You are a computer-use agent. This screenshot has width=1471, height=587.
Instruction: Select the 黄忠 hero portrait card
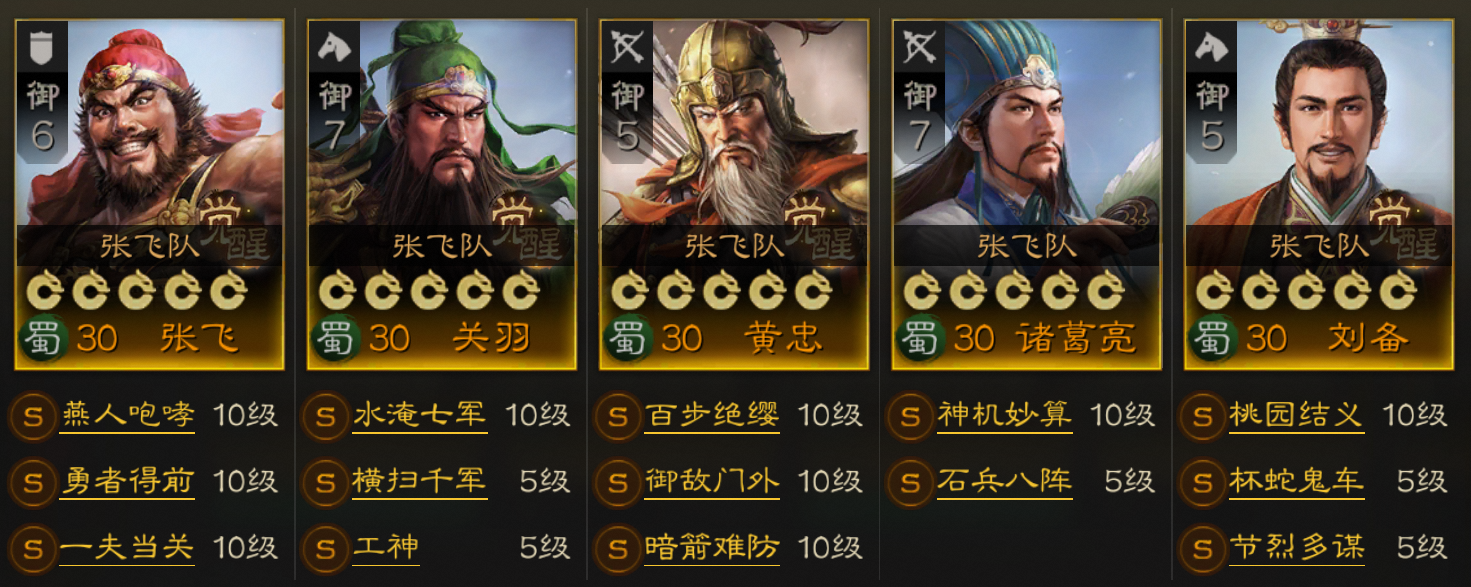point(734,194)
